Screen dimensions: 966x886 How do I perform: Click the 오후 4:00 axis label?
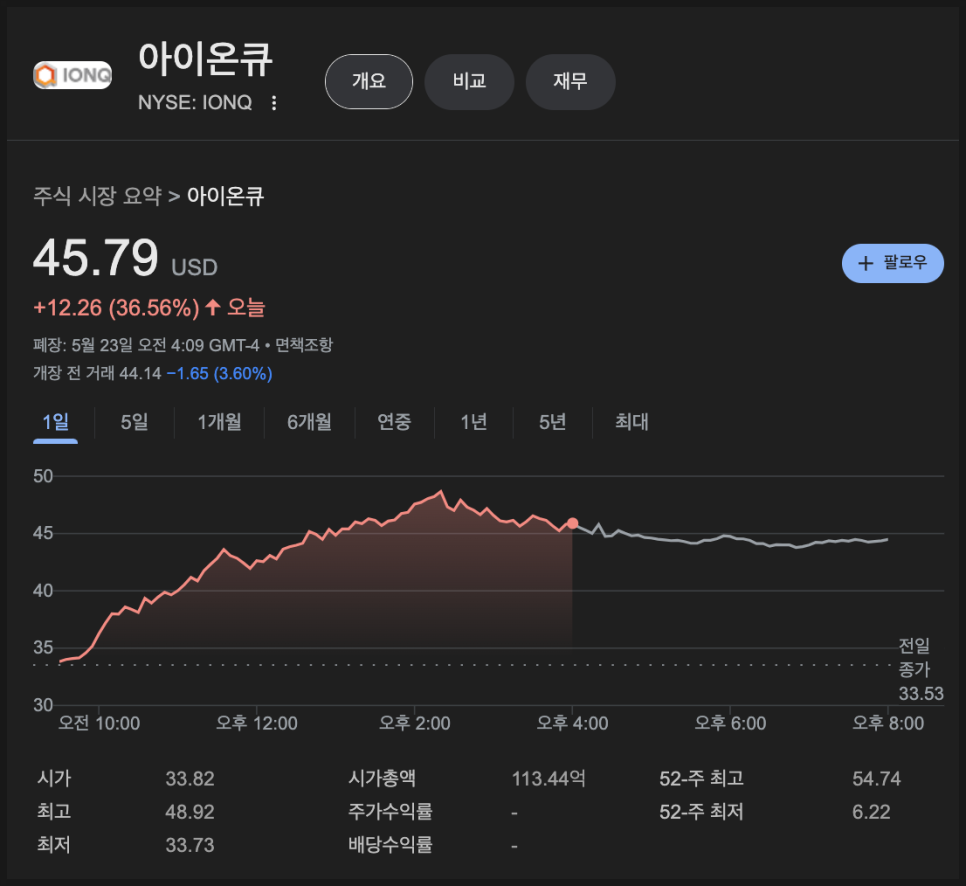coord(572,723)
